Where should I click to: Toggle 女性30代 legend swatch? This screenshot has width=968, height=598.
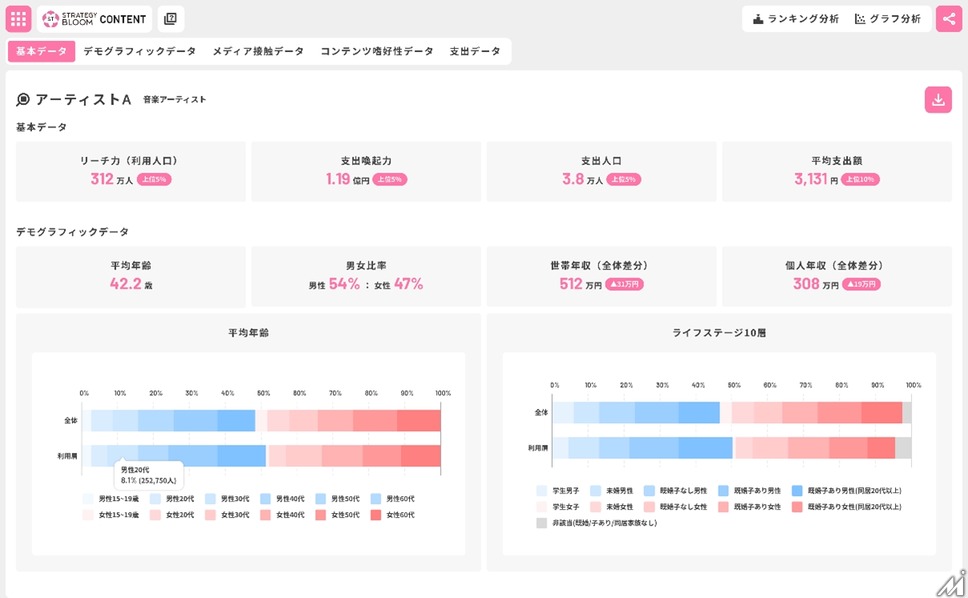tap(211, 515)
